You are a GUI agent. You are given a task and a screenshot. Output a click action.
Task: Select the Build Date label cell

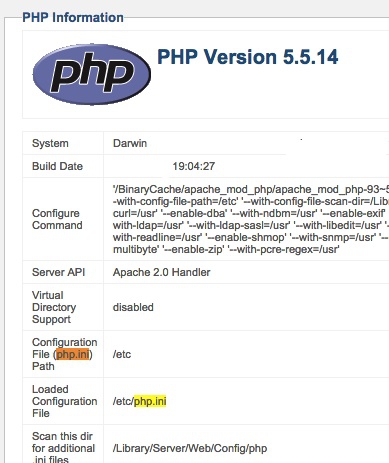57,166
